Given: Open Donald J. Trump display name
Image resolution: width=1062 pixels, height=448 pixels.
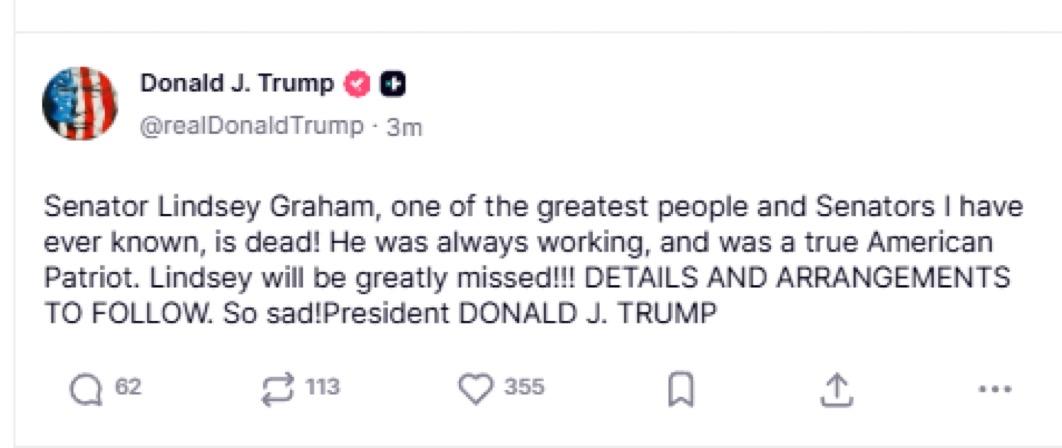Looking at the screenshot, I should 237,83.
